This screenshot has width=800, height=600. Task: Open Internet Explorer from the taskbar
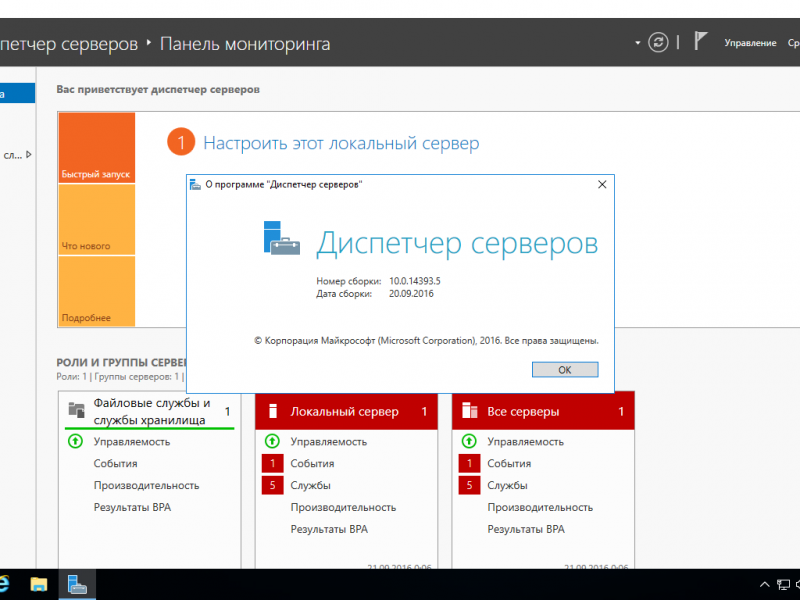point(4,584)
